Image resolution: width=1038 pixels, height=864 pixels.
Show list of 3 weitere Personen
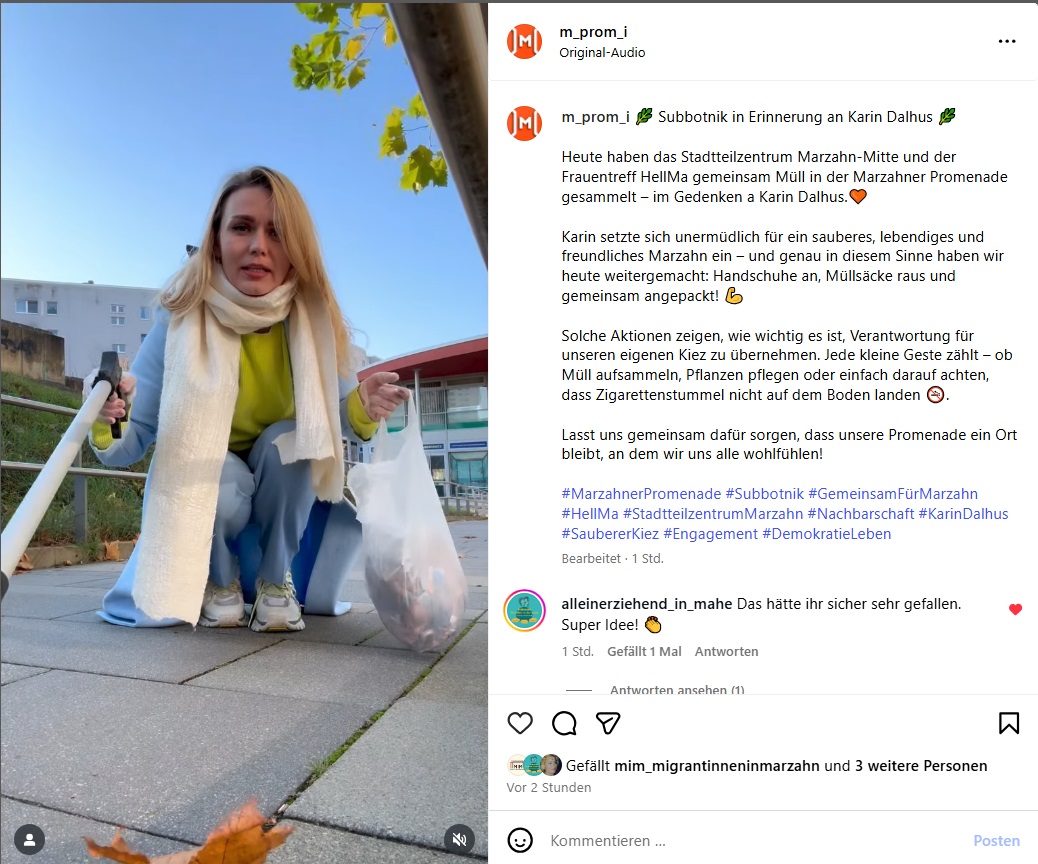(x=921, y=766)
